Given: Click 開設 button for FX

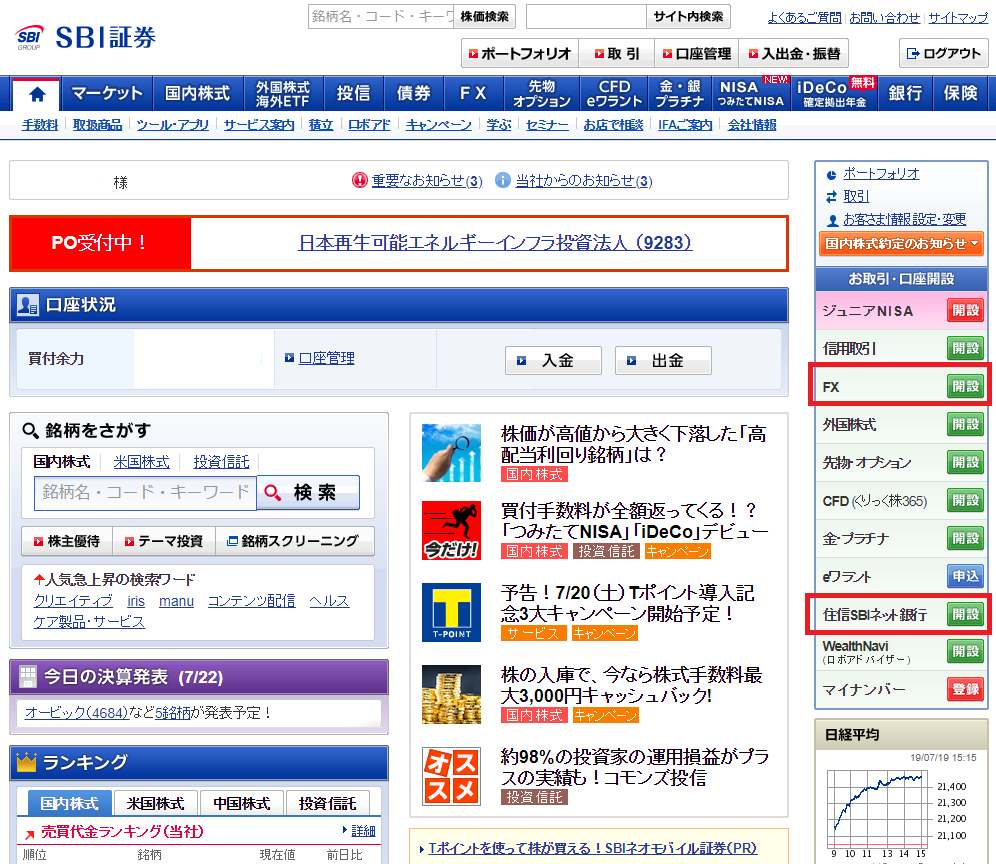Looking at the screenshot, I should [x=966, y=386].
